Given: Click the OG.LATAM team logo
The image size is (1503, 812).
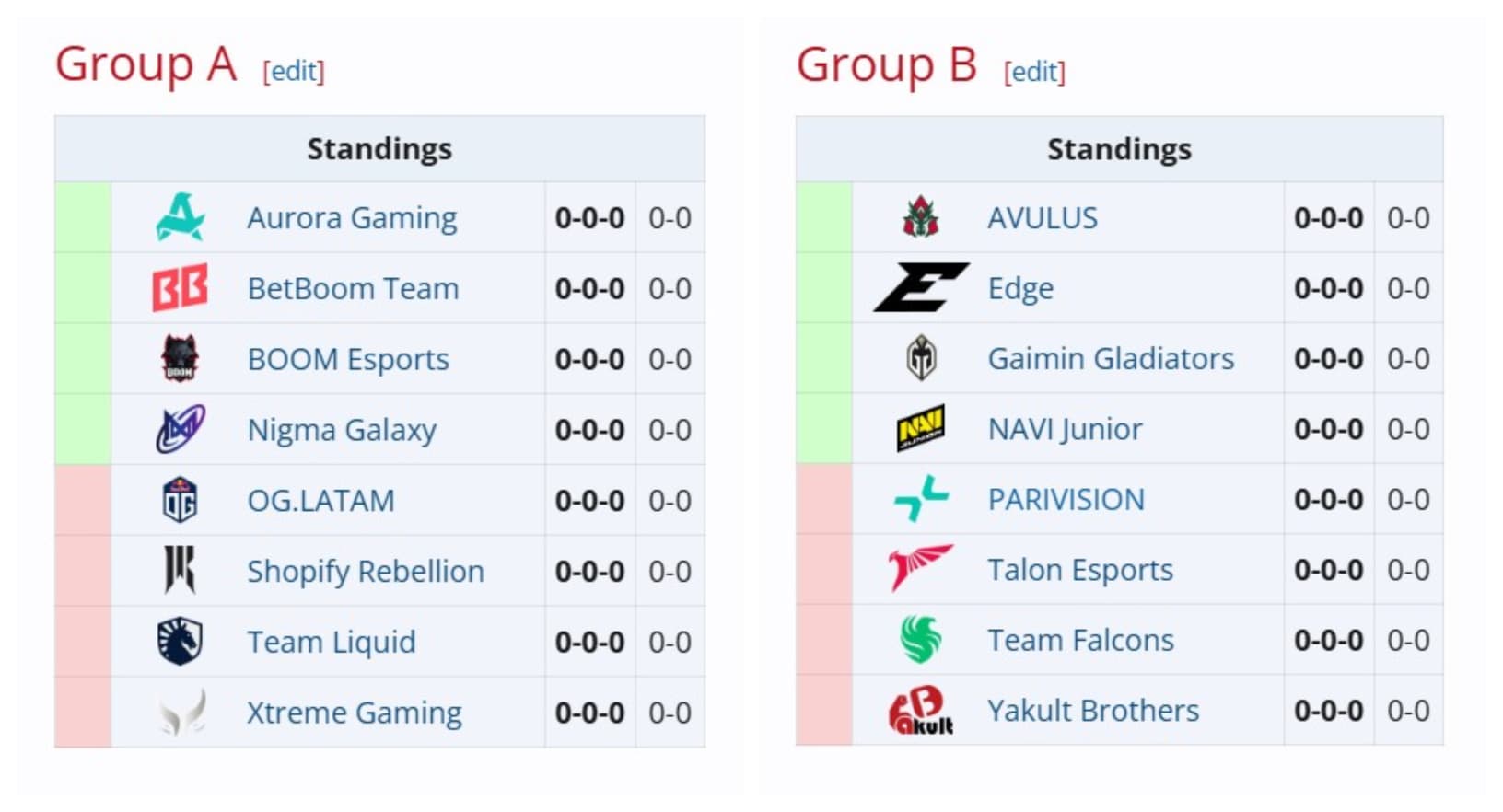Looking at the screenshot, I should point(181,499).
